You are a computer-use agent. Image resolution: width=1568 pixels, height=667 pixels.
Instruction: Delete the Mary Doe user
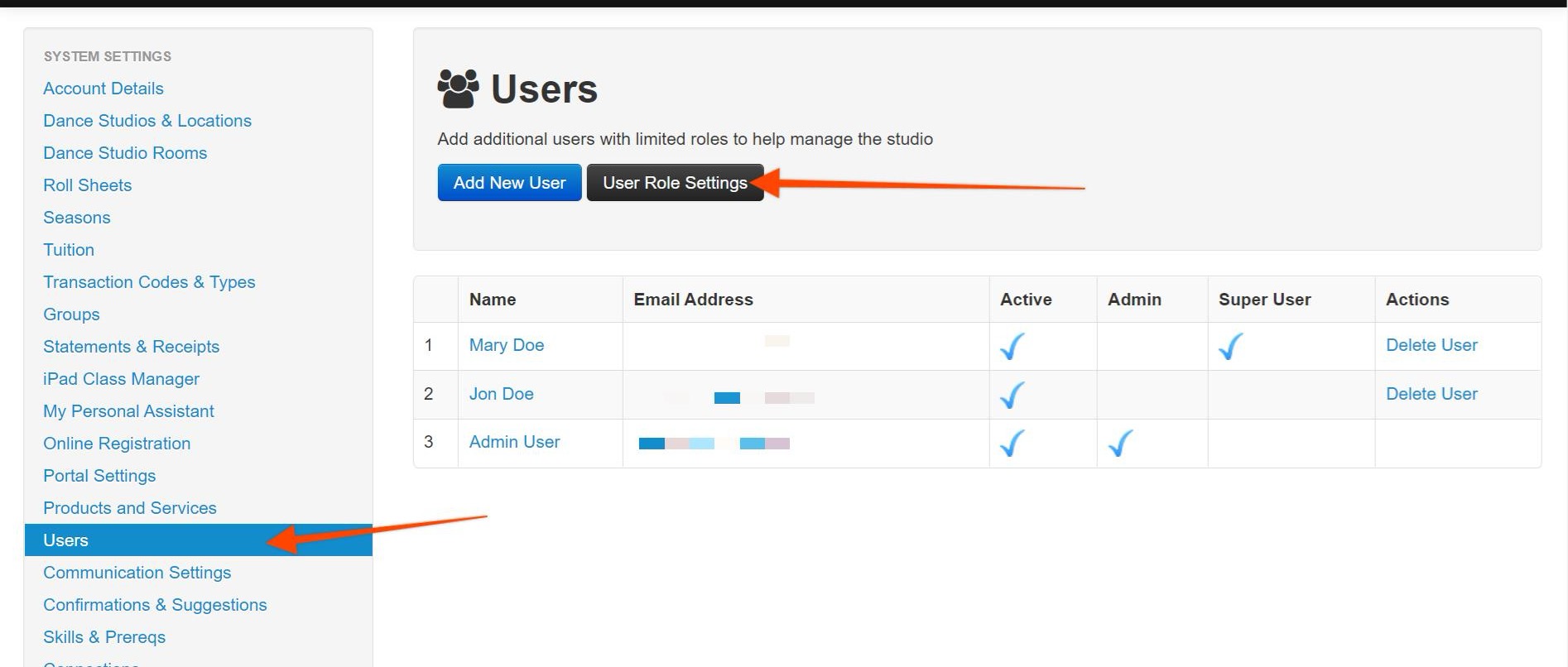point(1431,345)
